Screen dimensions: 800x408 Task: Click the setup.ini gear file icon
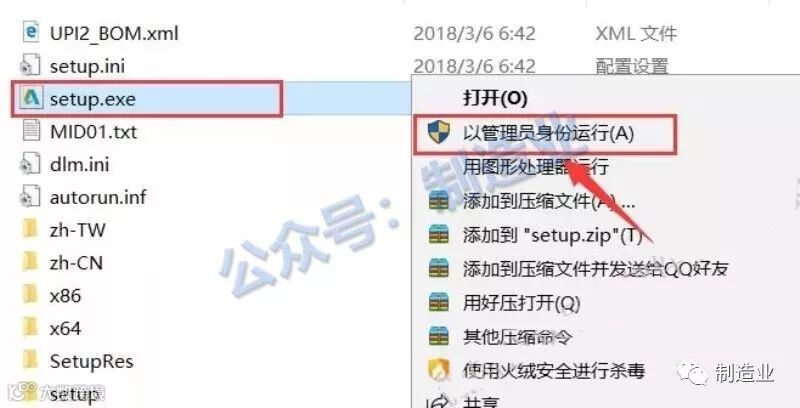pyautogui.click(x=30, y=66)
